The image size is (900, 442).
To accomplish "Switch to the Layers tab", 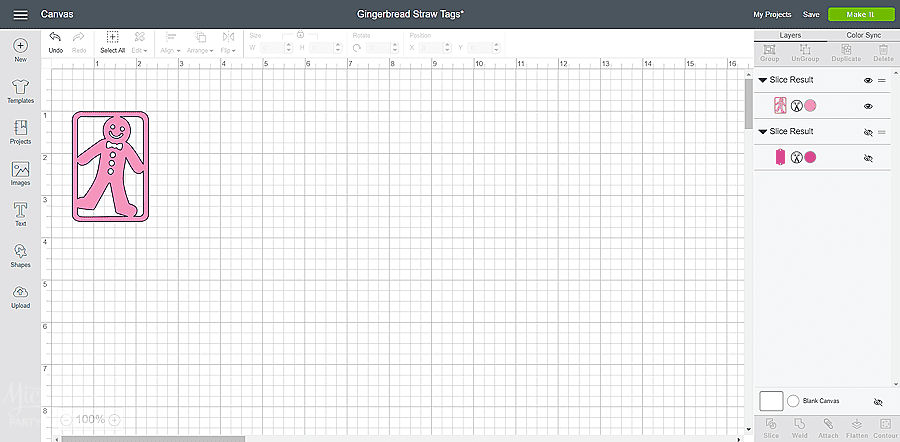I will [x=790, y=36].
